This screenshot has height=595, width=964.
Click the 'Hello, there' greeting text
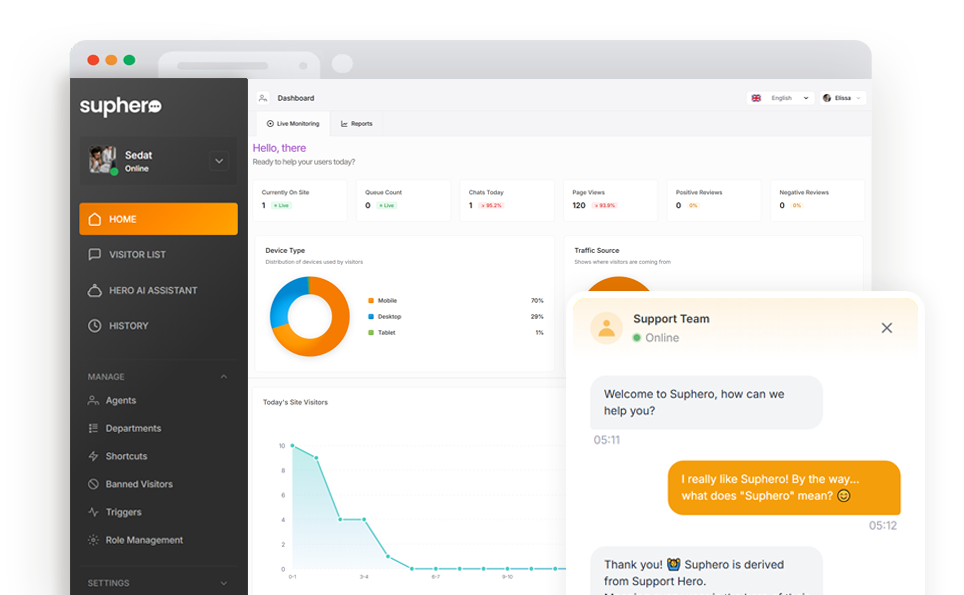coord(279,148)
